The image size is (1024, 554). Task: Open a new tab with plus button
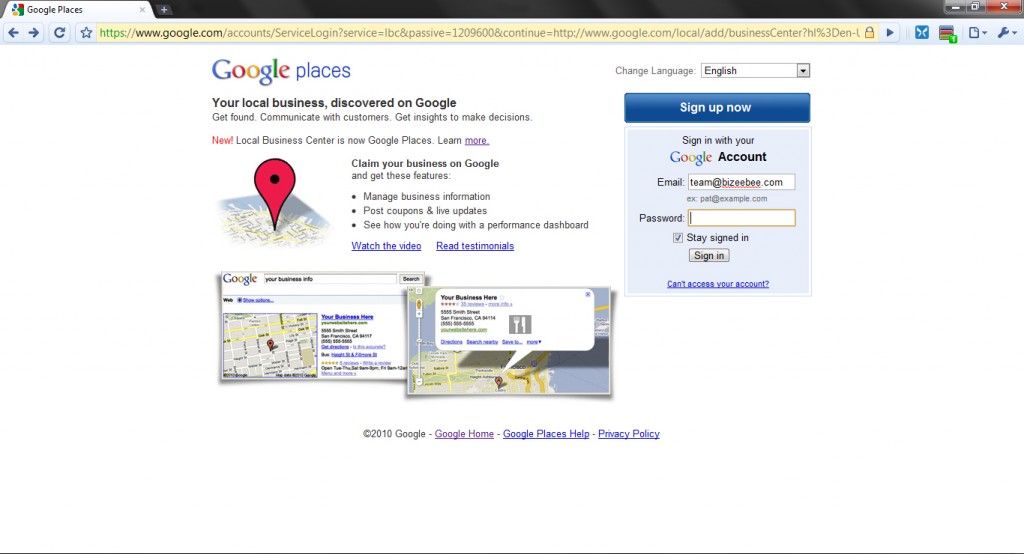[x=164, y=10]
